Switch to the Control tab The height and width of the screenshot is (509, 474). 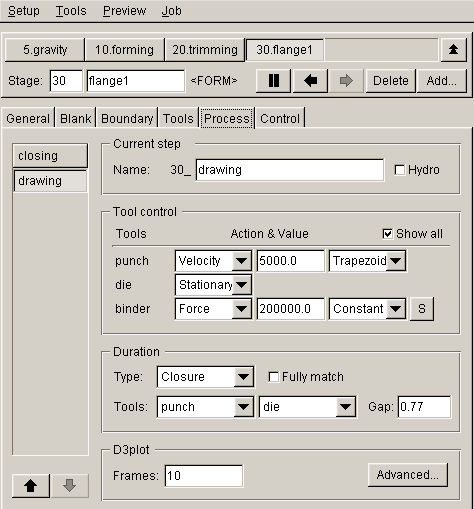280,118
